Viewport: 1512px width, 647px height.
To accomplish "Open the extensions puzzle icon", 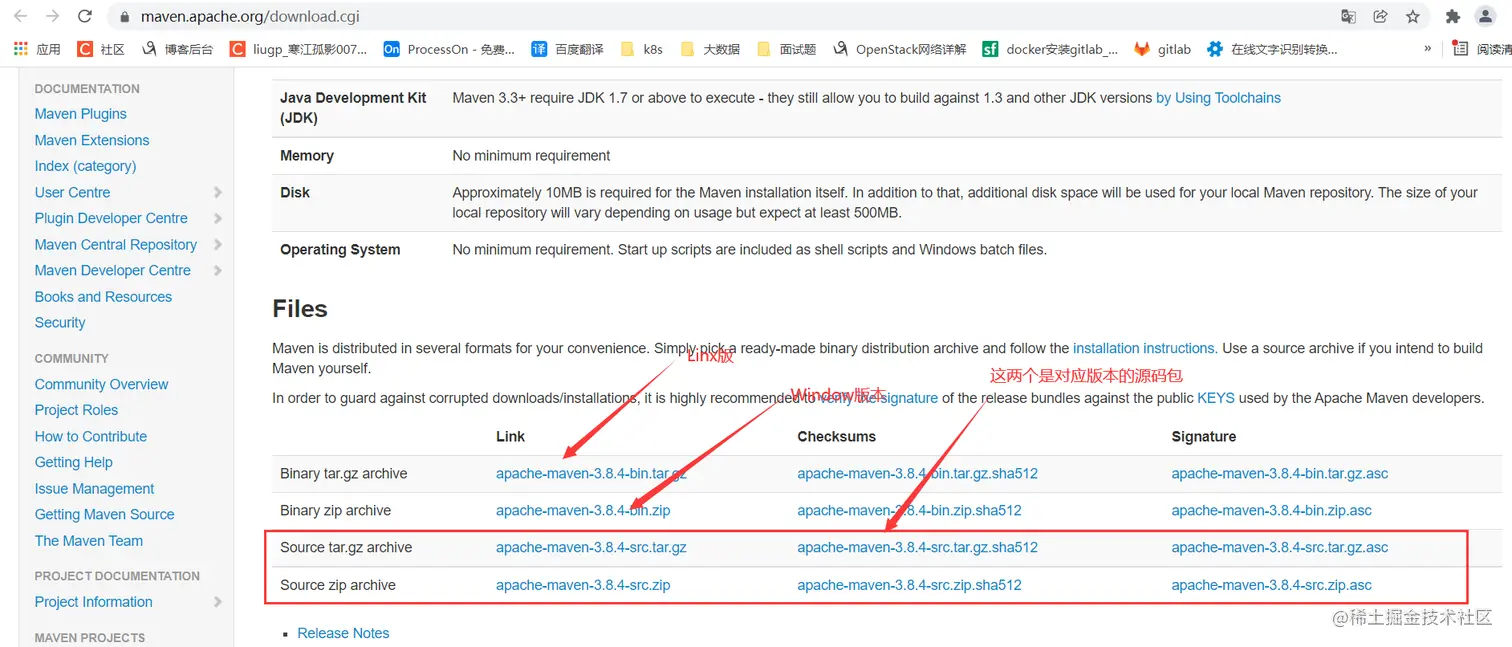I will [1453, 16].
